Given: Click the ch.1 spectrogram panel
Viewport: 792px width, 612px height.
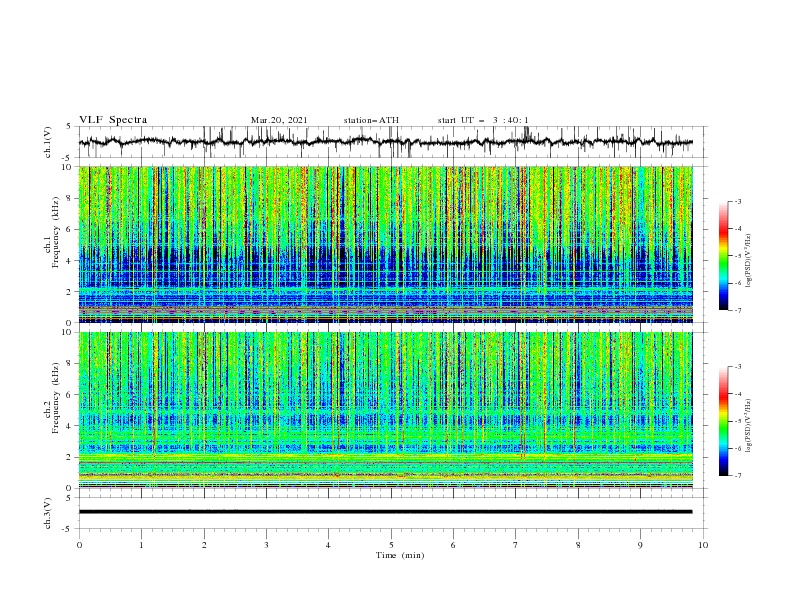Looking at the screenshot, I should (x=386, y=244).
